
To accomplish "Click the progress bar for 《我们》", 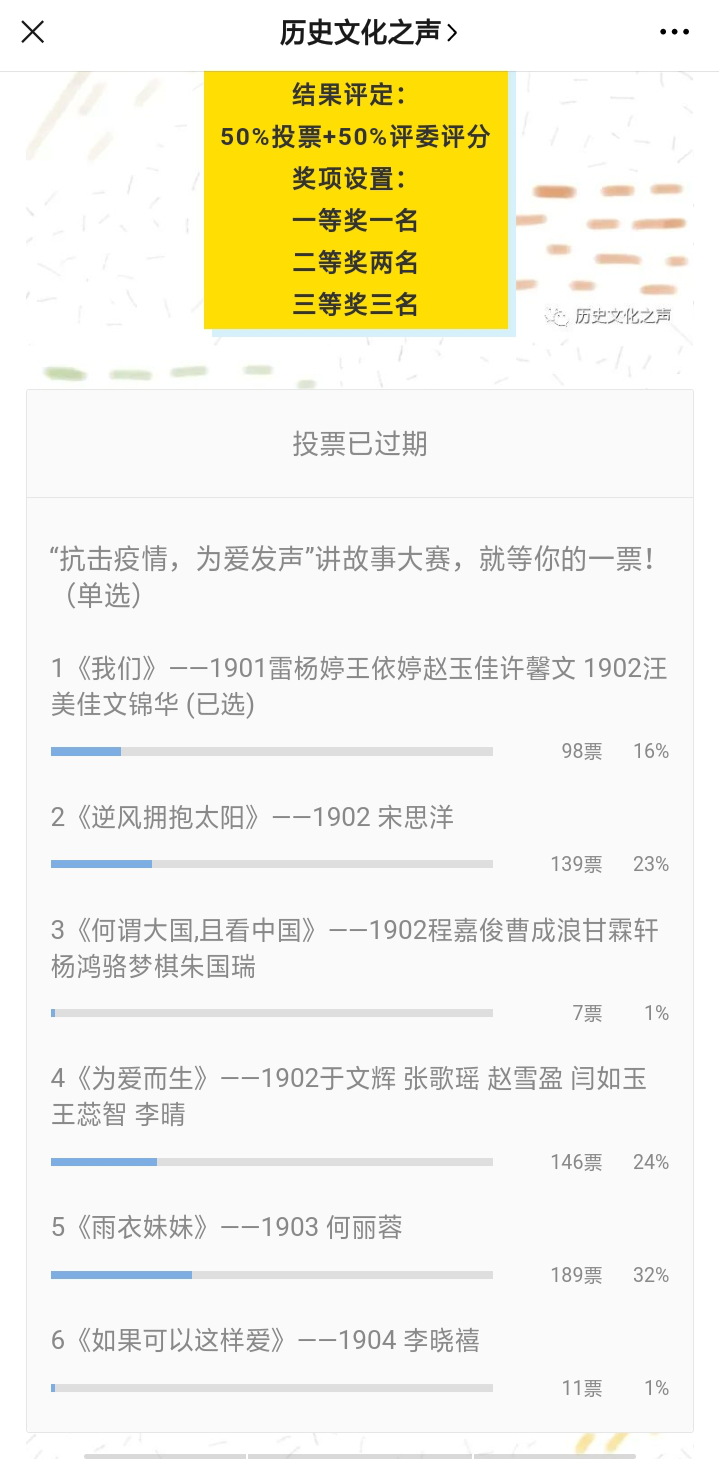I will [271, 751].
